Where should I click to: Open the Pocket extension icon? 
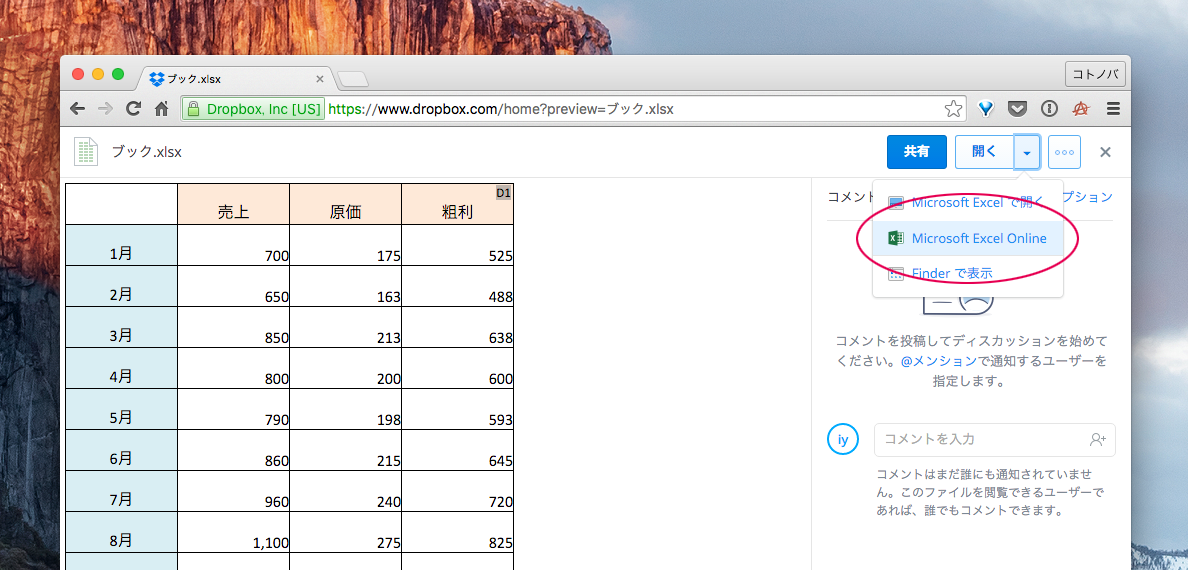(1017, 109)
